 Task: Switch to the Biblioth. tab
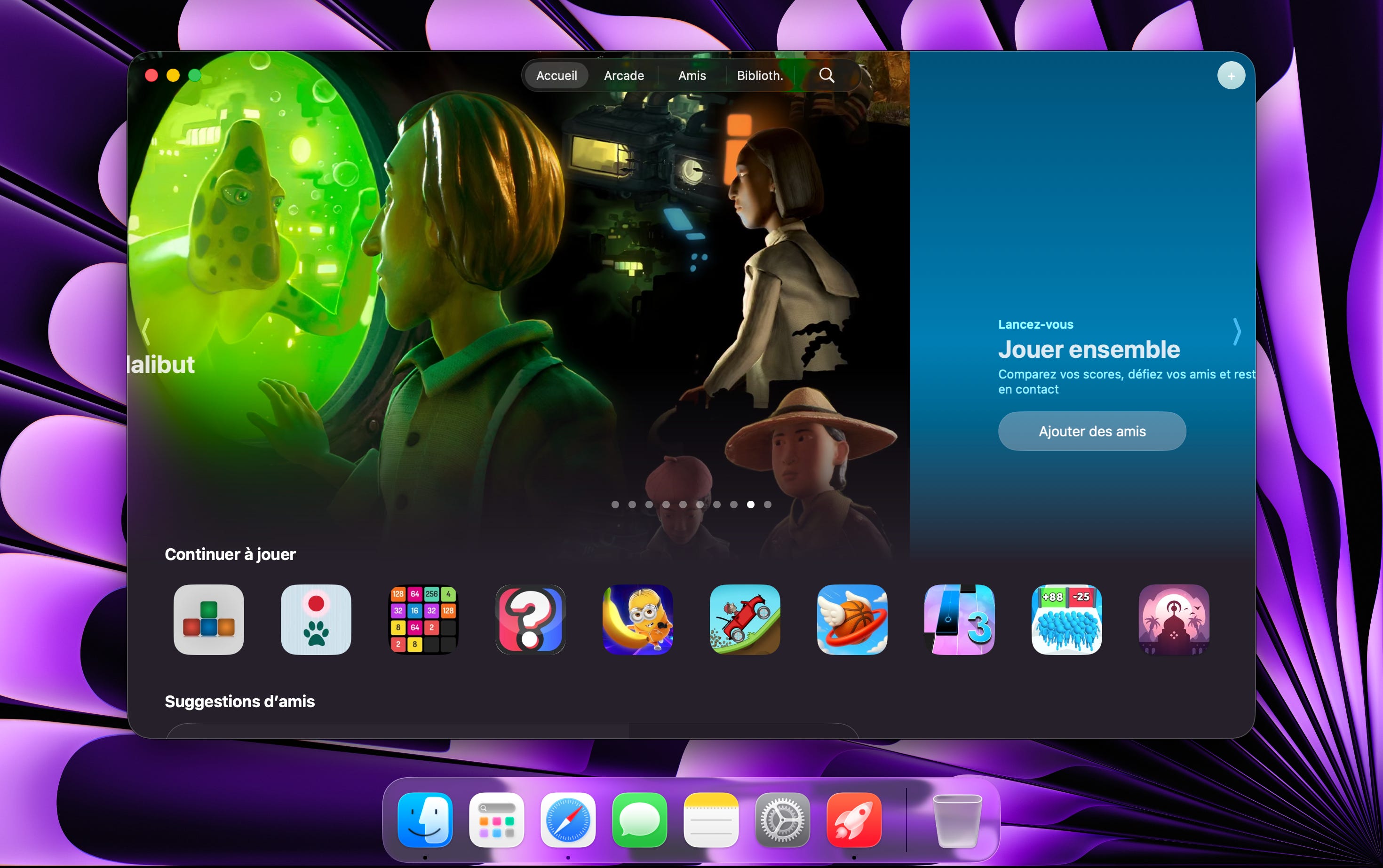tap(759, 76)
